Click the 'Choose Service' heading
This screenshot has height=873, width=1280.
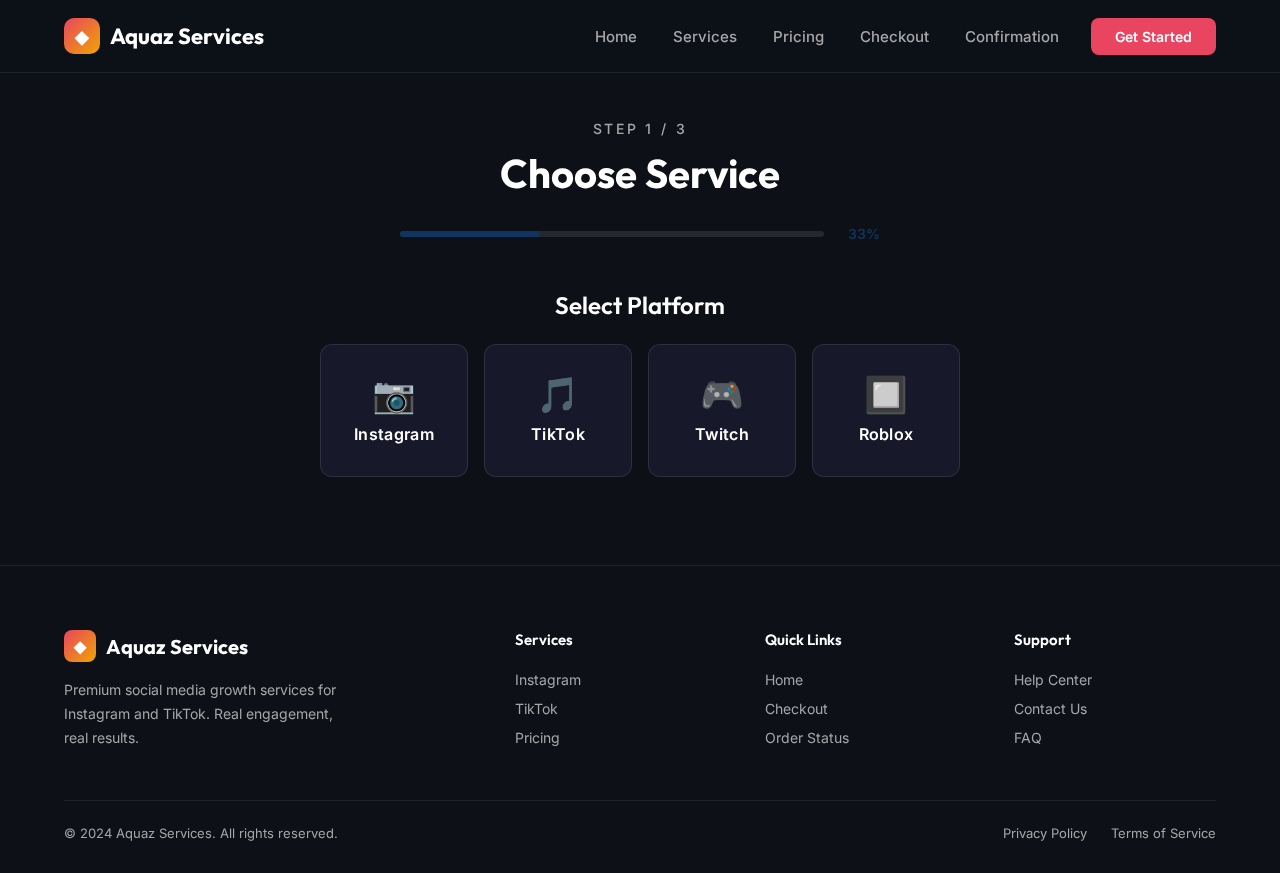pyautogui.click(x=640, y=174)
